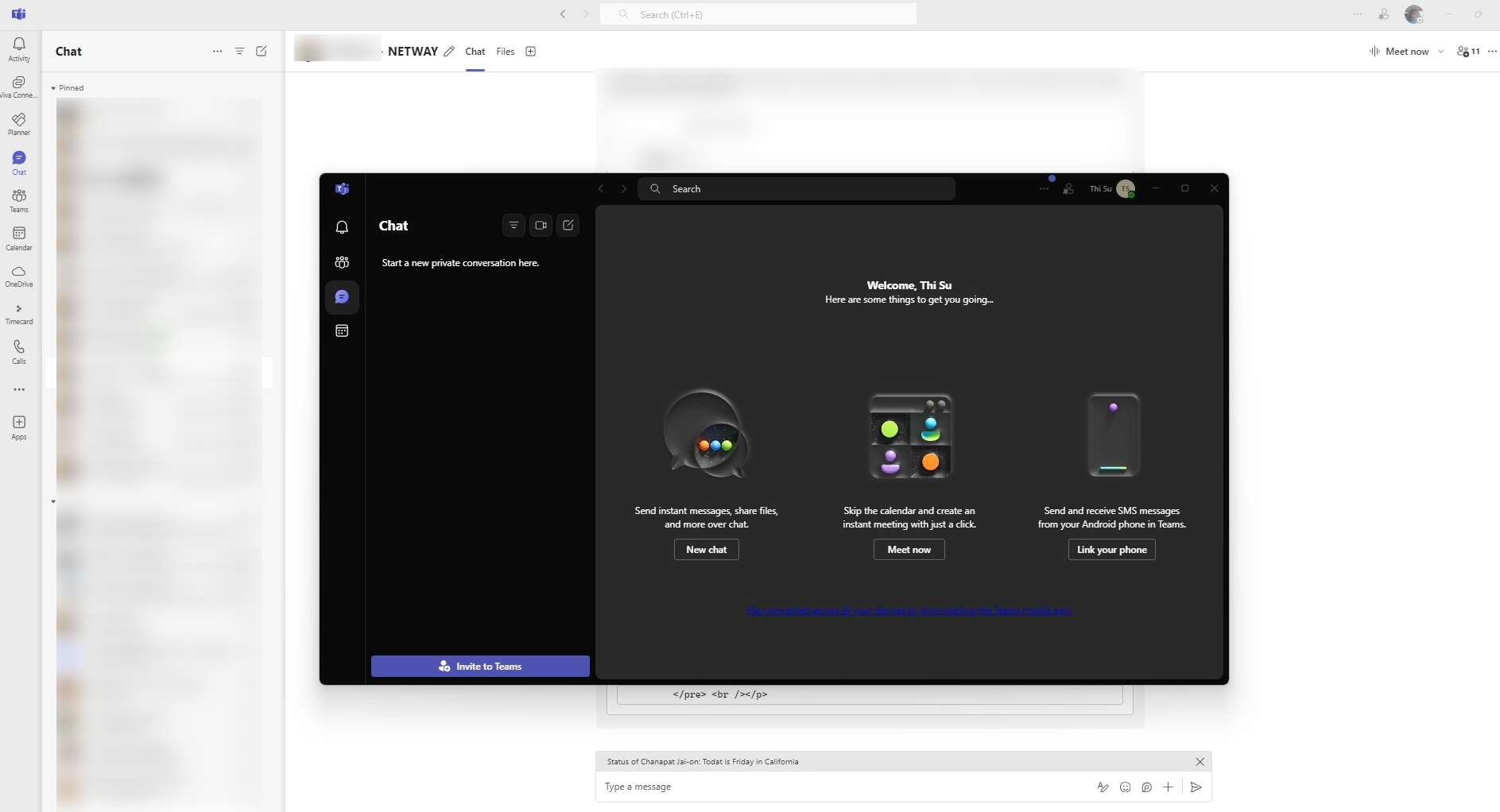Open Timecard app in the sidebar

[19, 315]
